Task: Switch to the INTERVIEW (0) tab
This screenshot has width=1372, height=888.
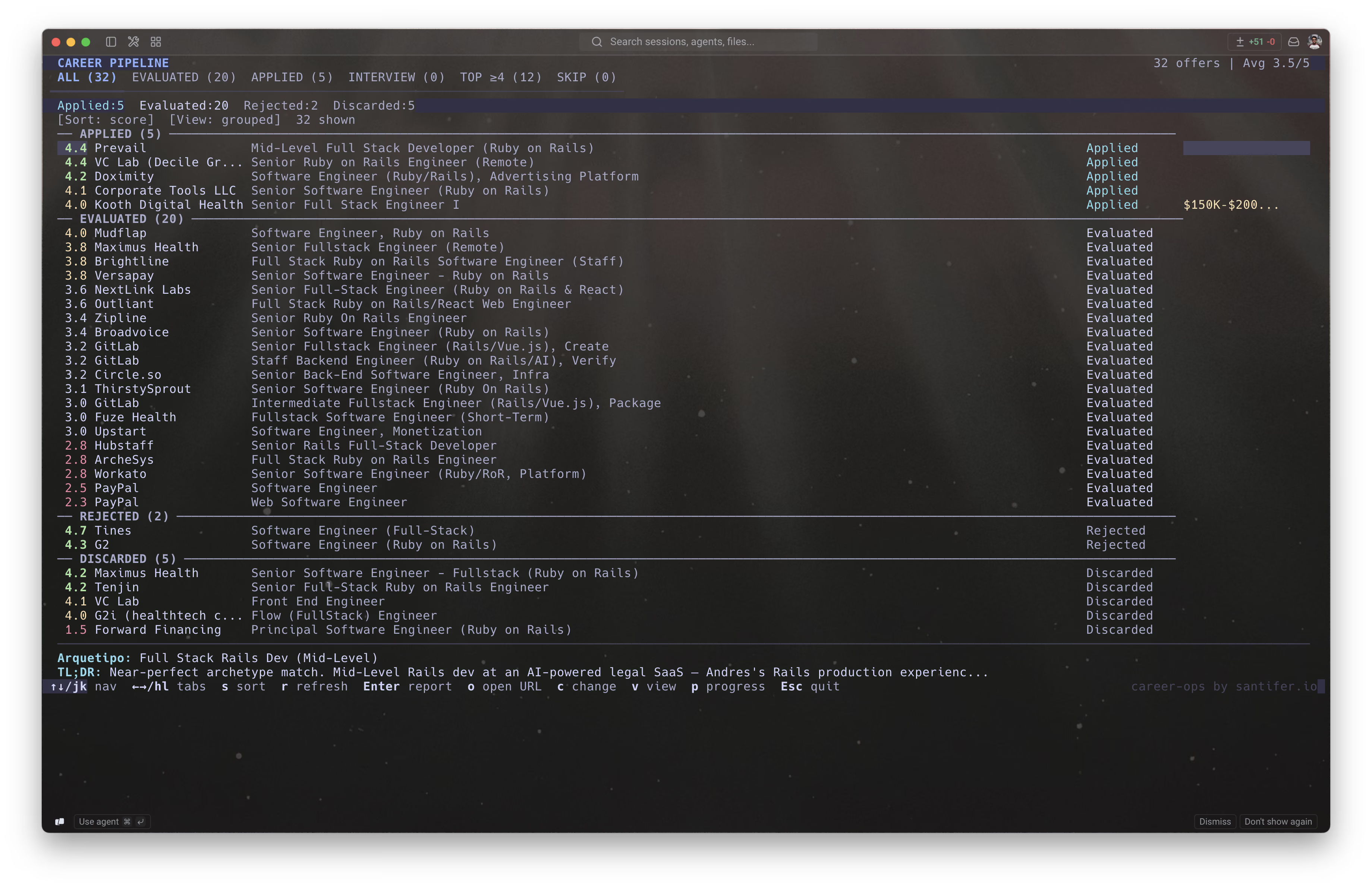Action: (x=396, y=77)
